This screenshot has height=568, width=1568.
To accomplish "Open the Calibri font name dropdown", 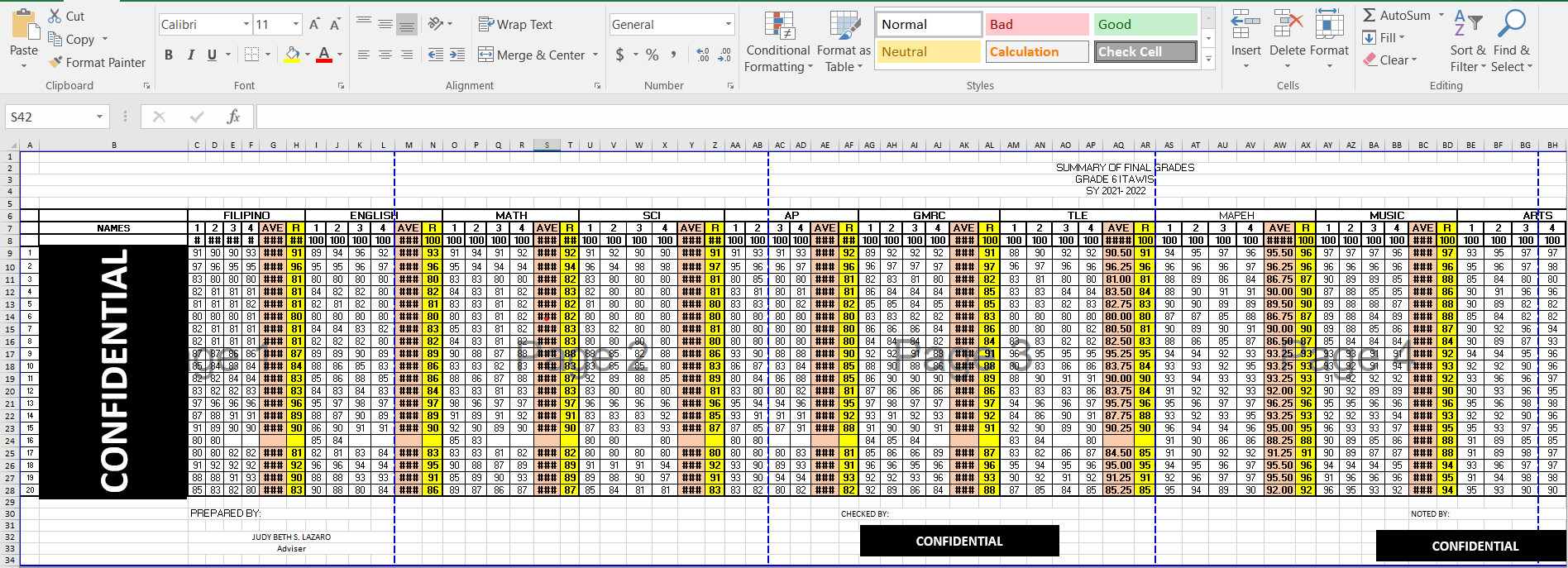I will click(246, 25).
